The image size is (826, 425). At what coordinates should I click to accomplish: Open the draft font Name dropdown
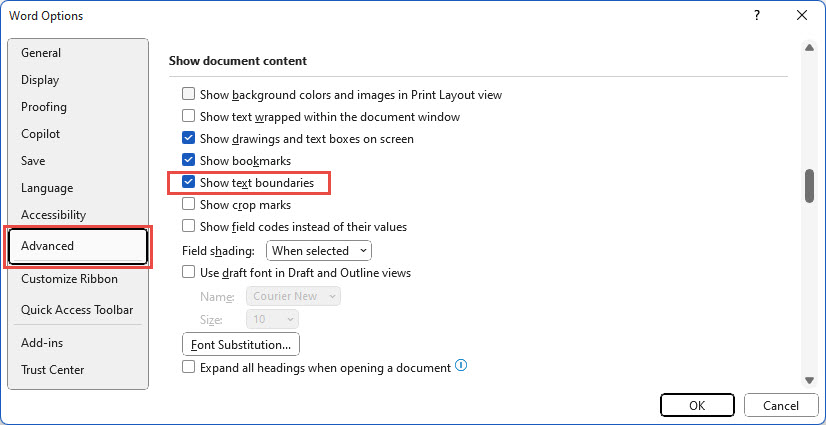point(293,296)
